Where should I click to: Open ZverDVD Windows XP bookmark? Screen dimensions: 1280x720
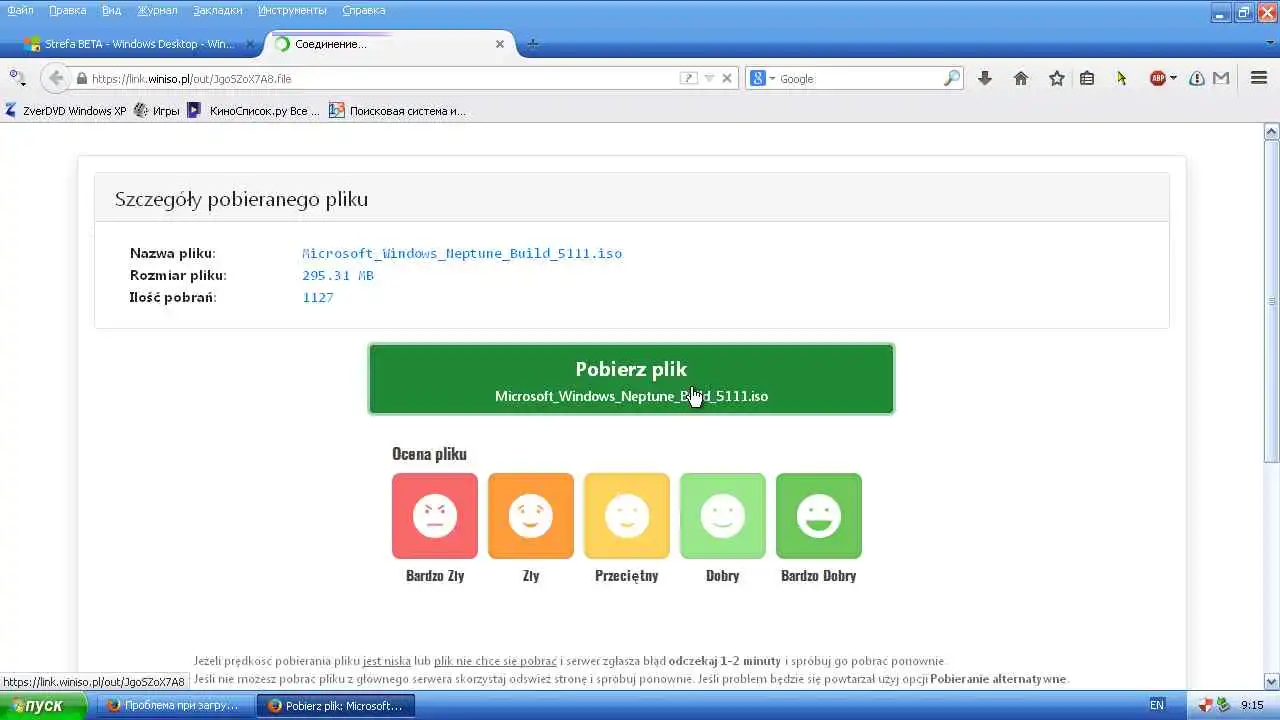point(66,111)
